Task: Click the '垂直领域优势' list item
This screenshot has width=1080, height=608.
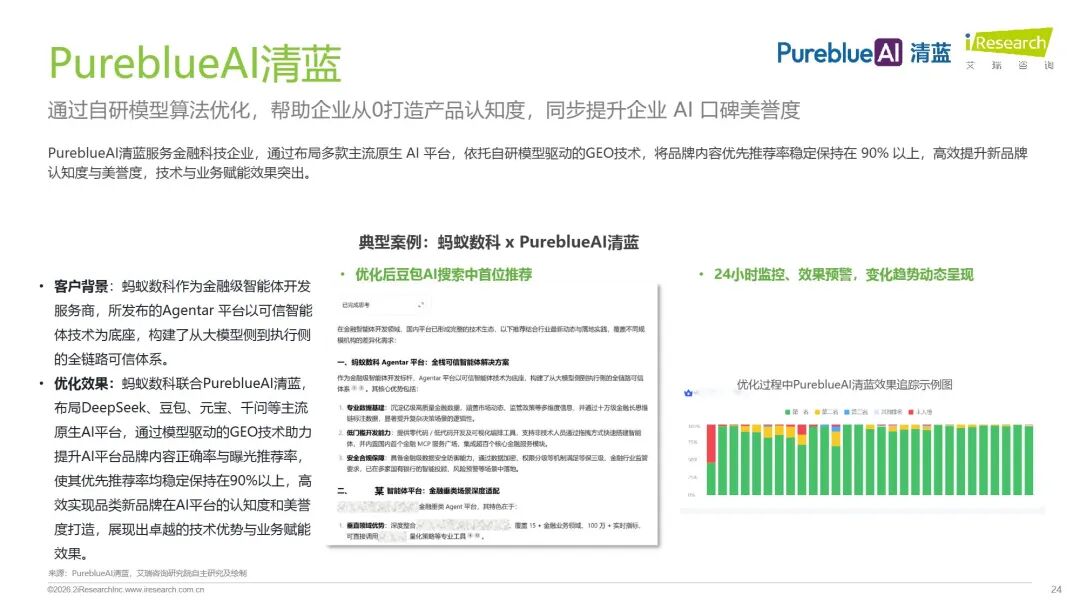Action: pos(492,530)
